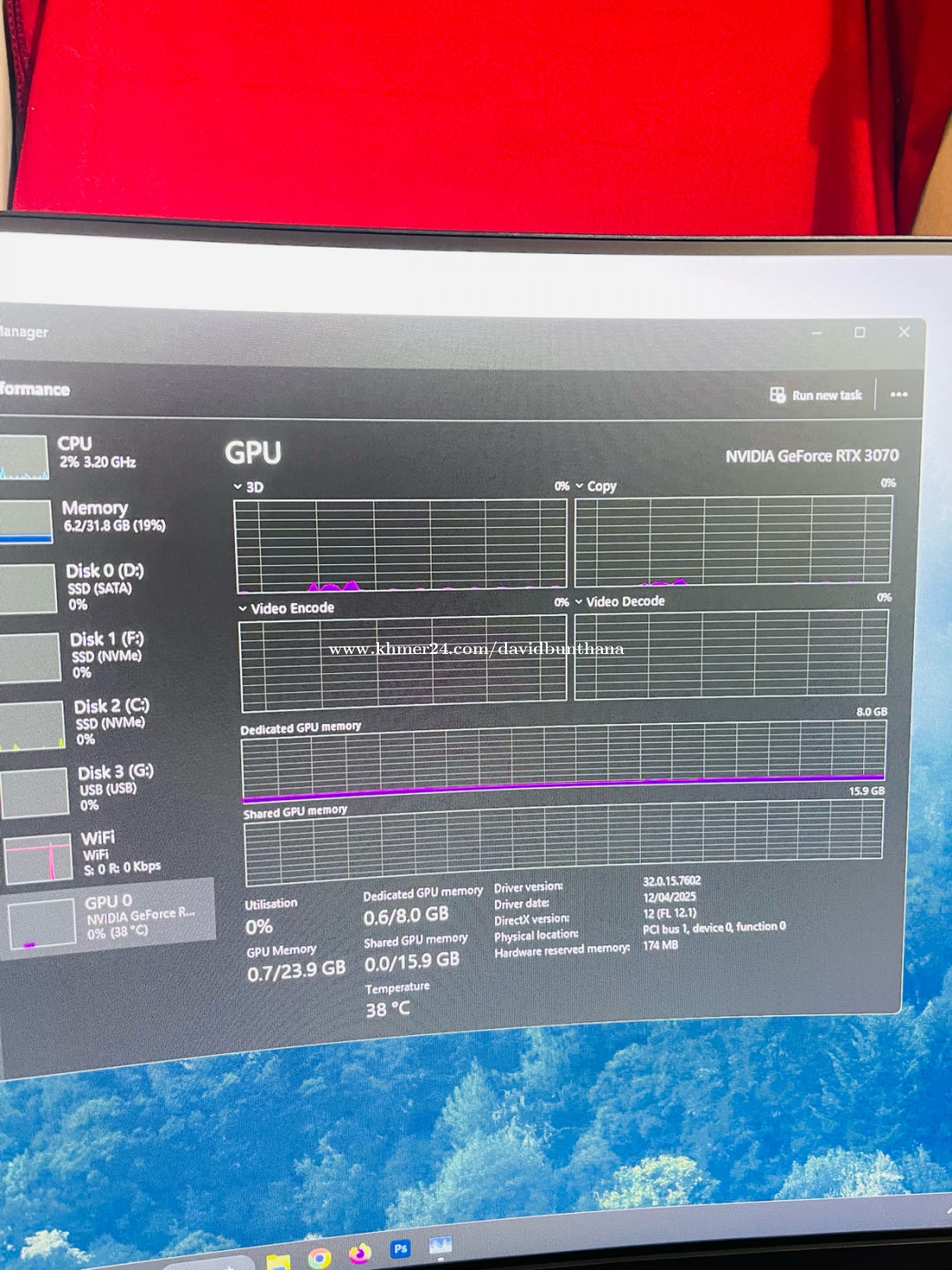Open the Video Encode graph dropdown
This screenshot has height=1270, width=952.
tap(287, 608)
